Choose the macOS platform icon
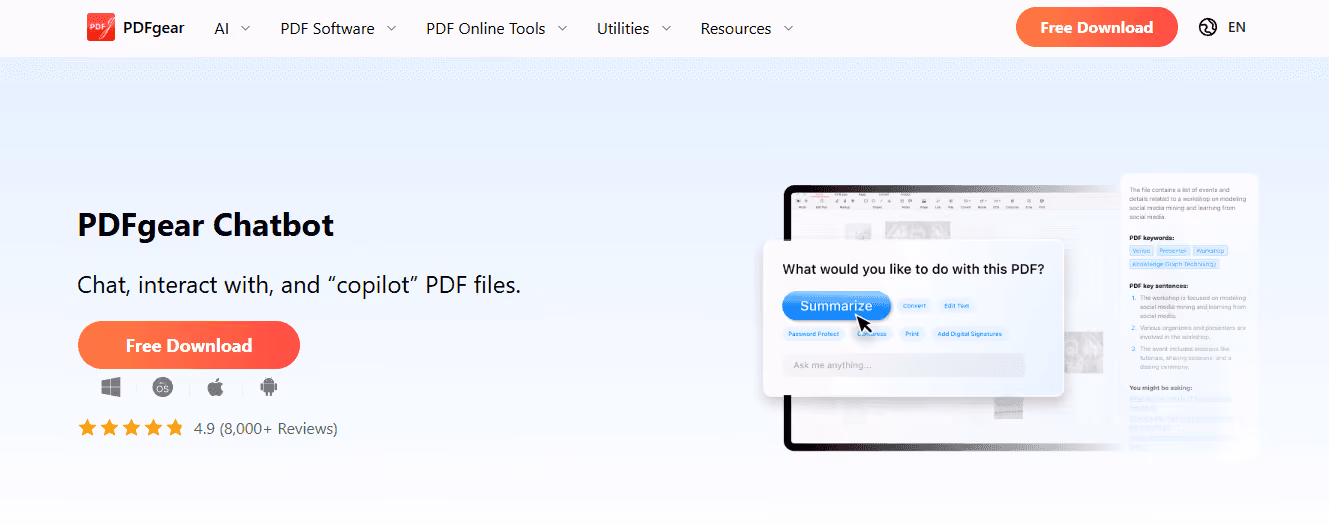This screenshot has height=525, width=1329. point(163,387)
